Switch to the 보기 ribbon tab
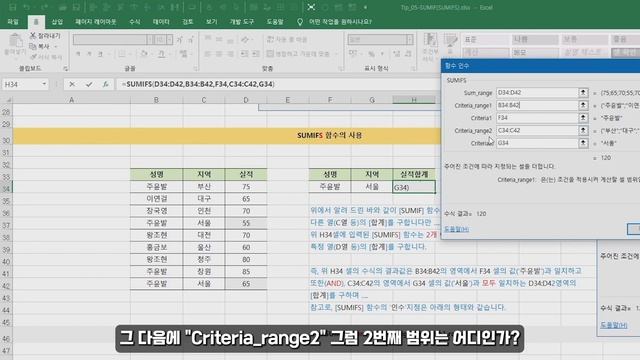The height and width of the screenshot is (360, 640). point(211,22)
